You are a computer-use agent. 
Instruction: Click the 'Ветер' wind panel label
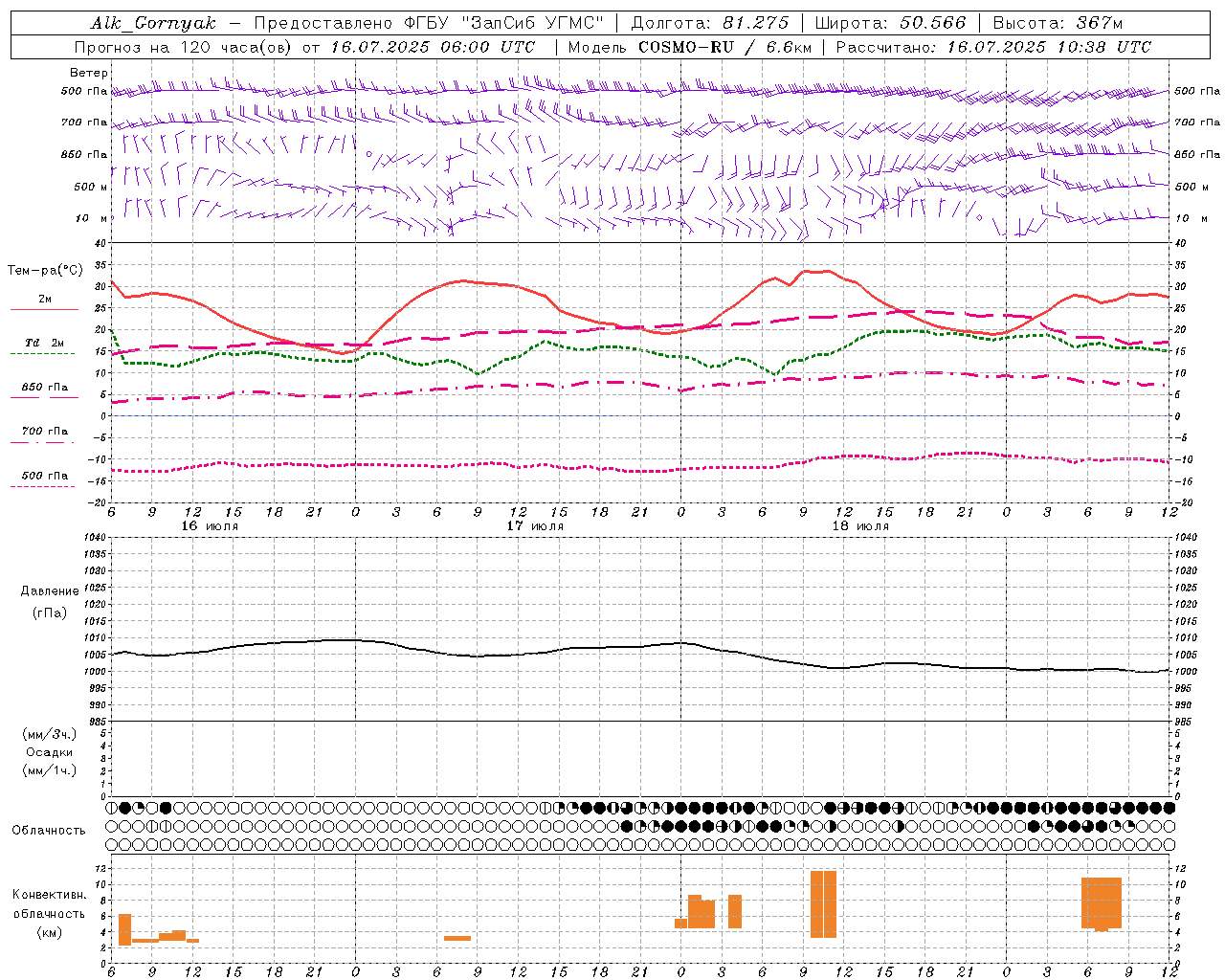coord(88,73)
